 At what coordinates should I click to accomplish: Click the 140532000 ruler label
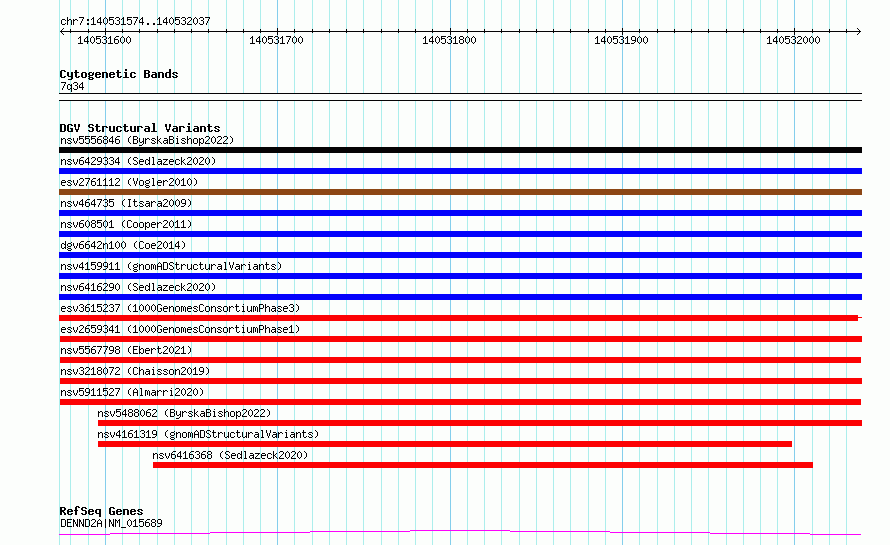[x=793, y=40]
